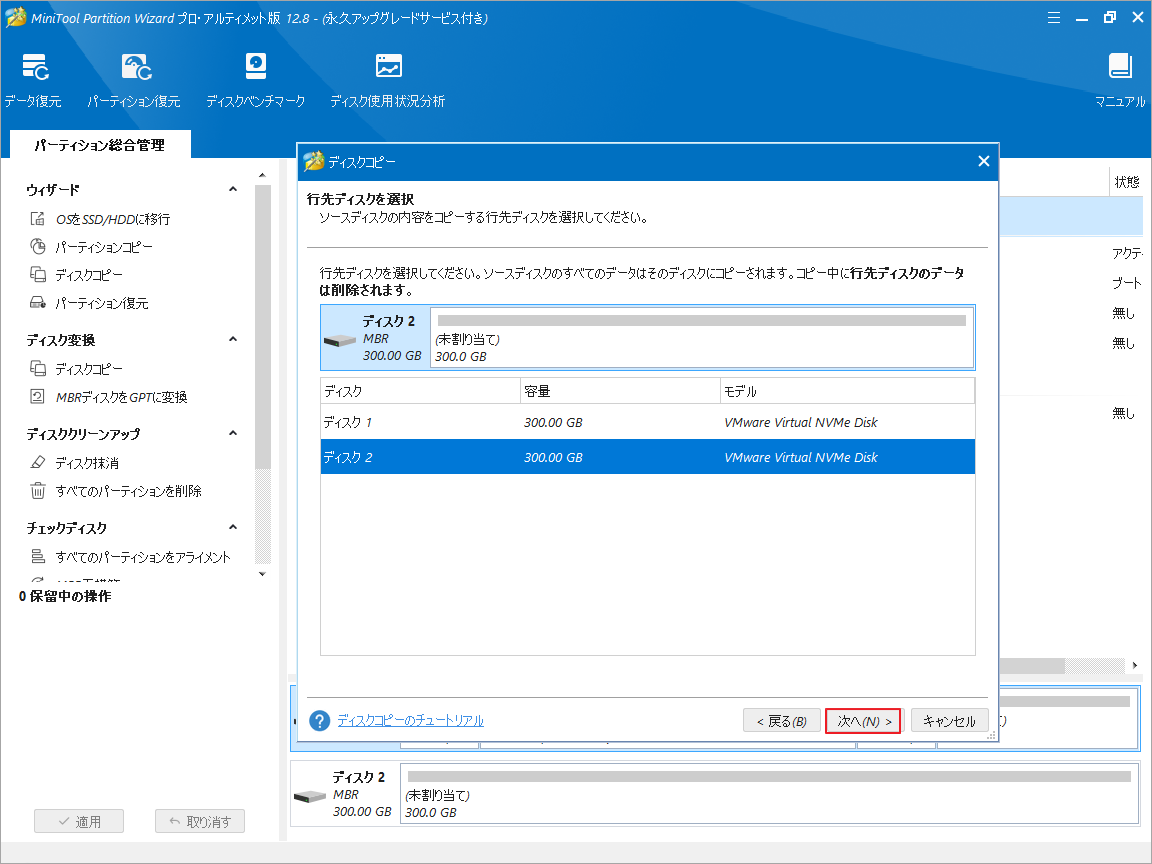Open the パーティション復元 toolbar icon

[x=136, y=67]
